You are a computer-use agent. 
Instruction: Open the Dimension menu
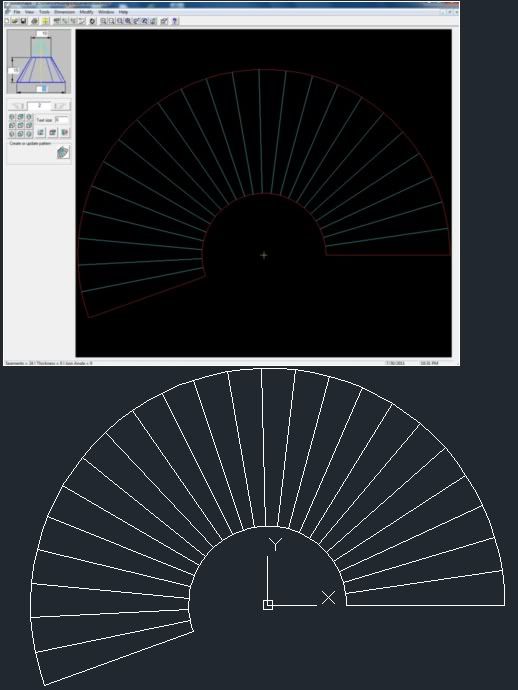pos(64,12)
